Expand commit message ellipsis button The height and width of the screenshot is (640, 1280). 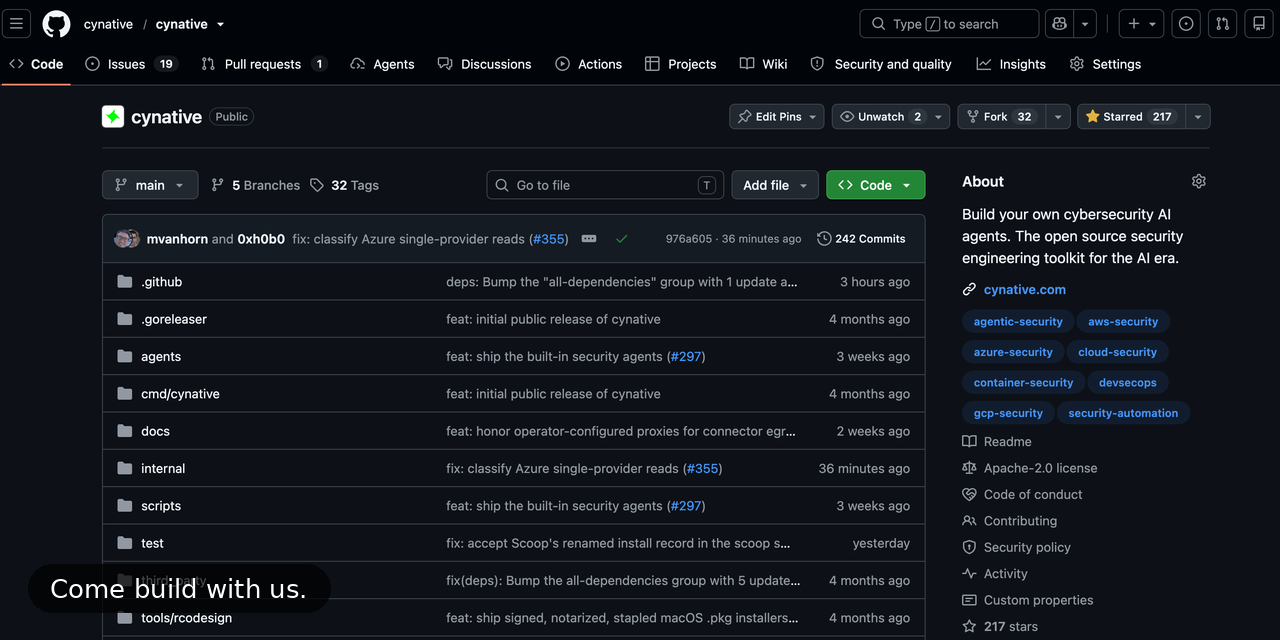pos(589,239)
